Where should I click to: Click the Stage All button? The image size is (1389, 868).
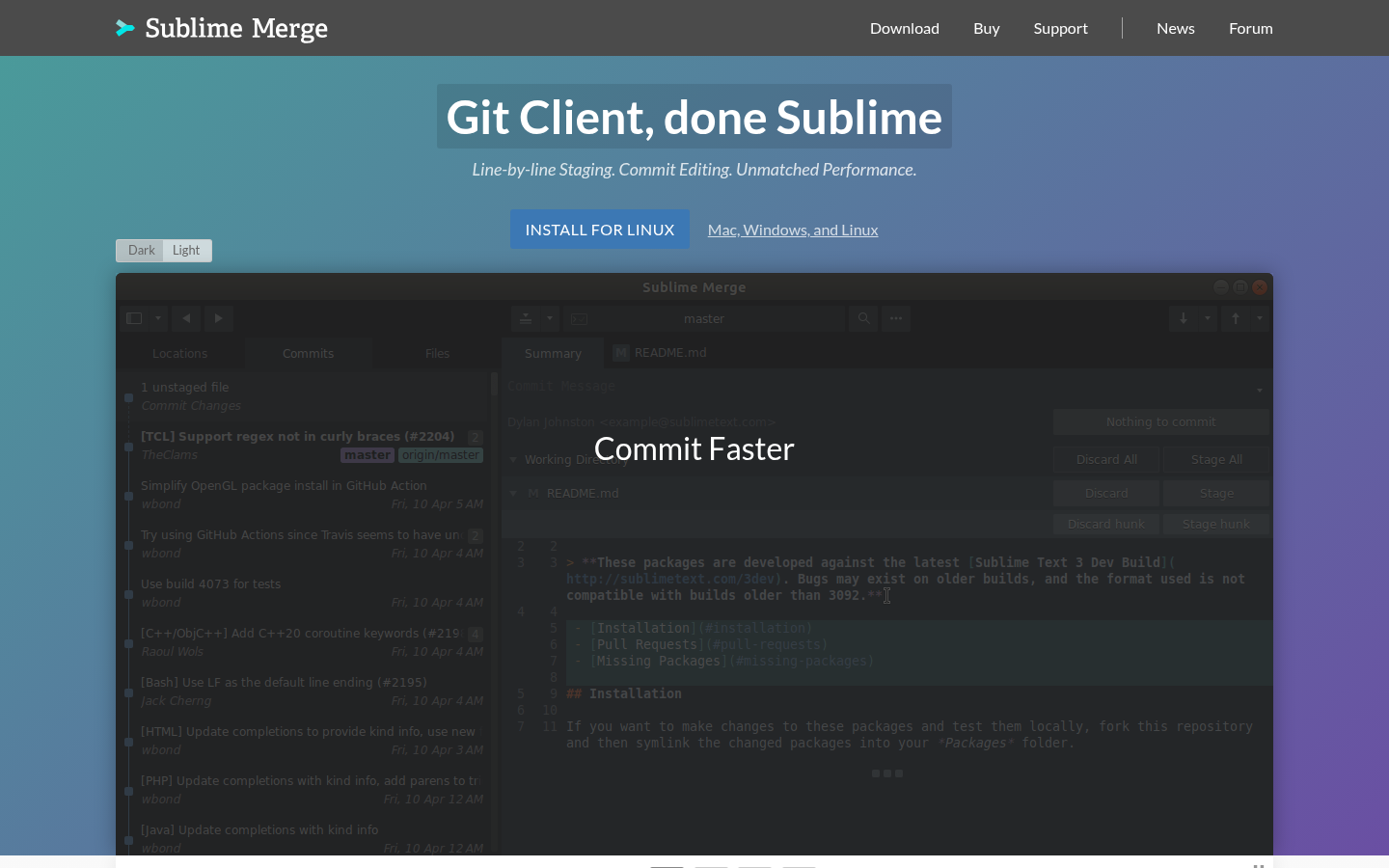pyautogui.click(x=1216, y=460)
